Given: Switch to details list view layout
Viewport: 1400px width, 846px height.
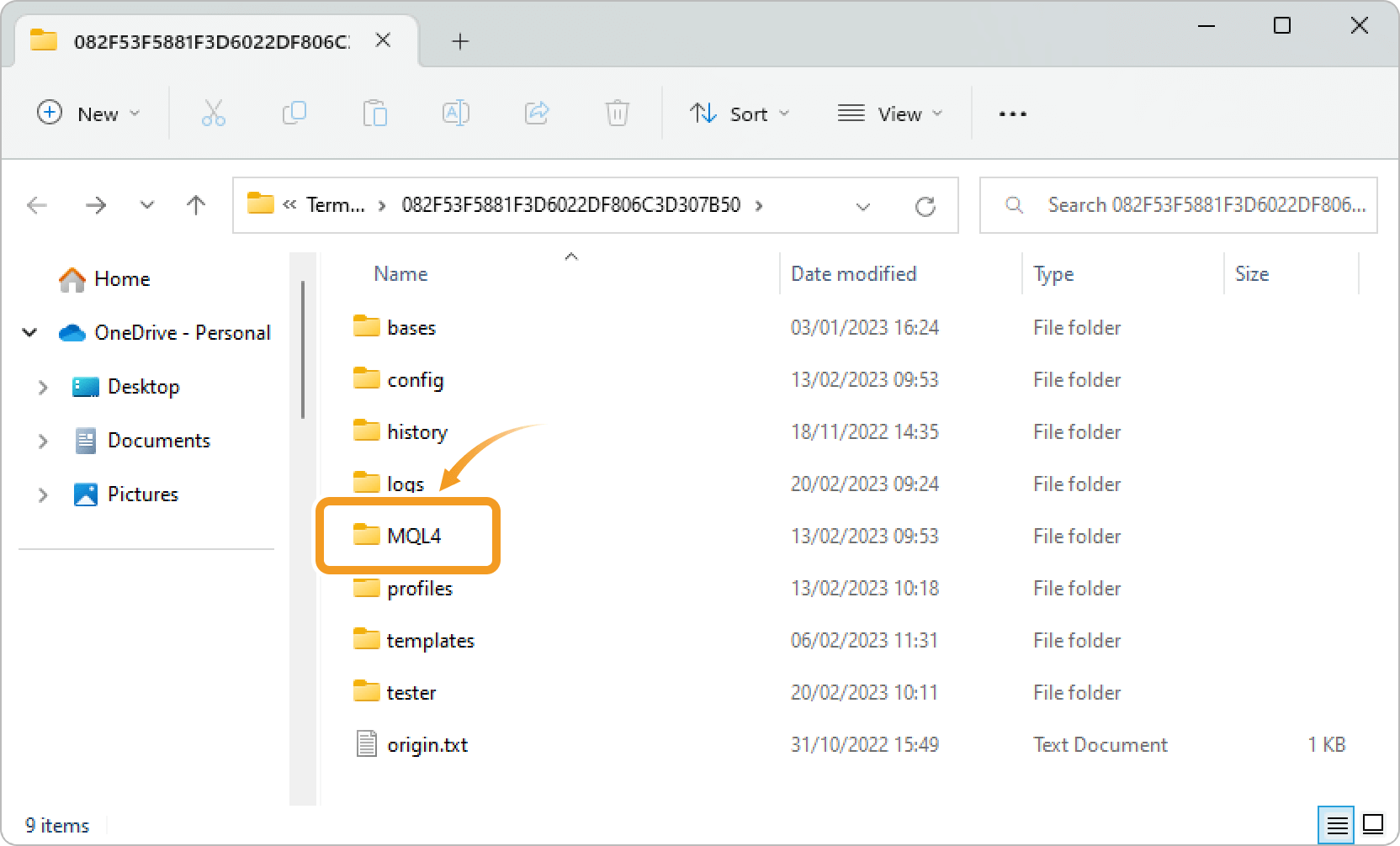Looking at the screenshot, I should pos(1337,824).
